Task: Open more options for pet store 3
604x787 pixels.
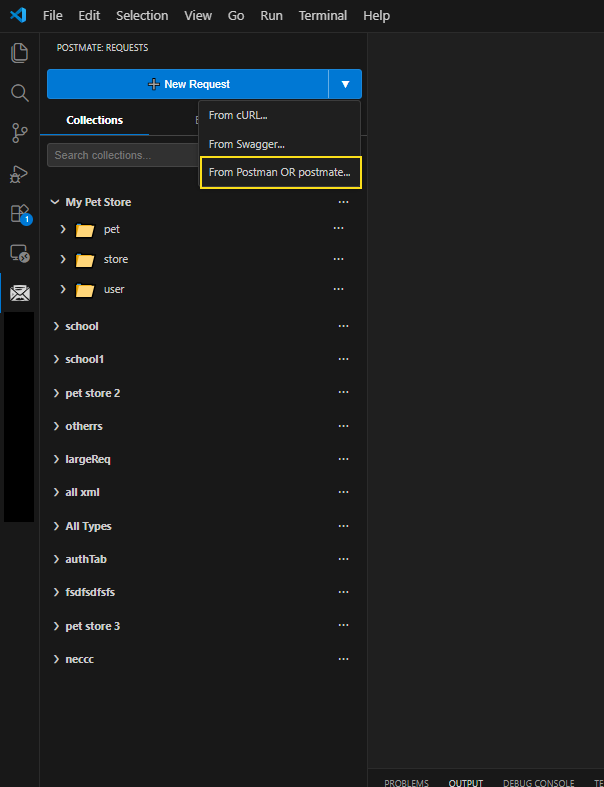Action: [343, 625]
